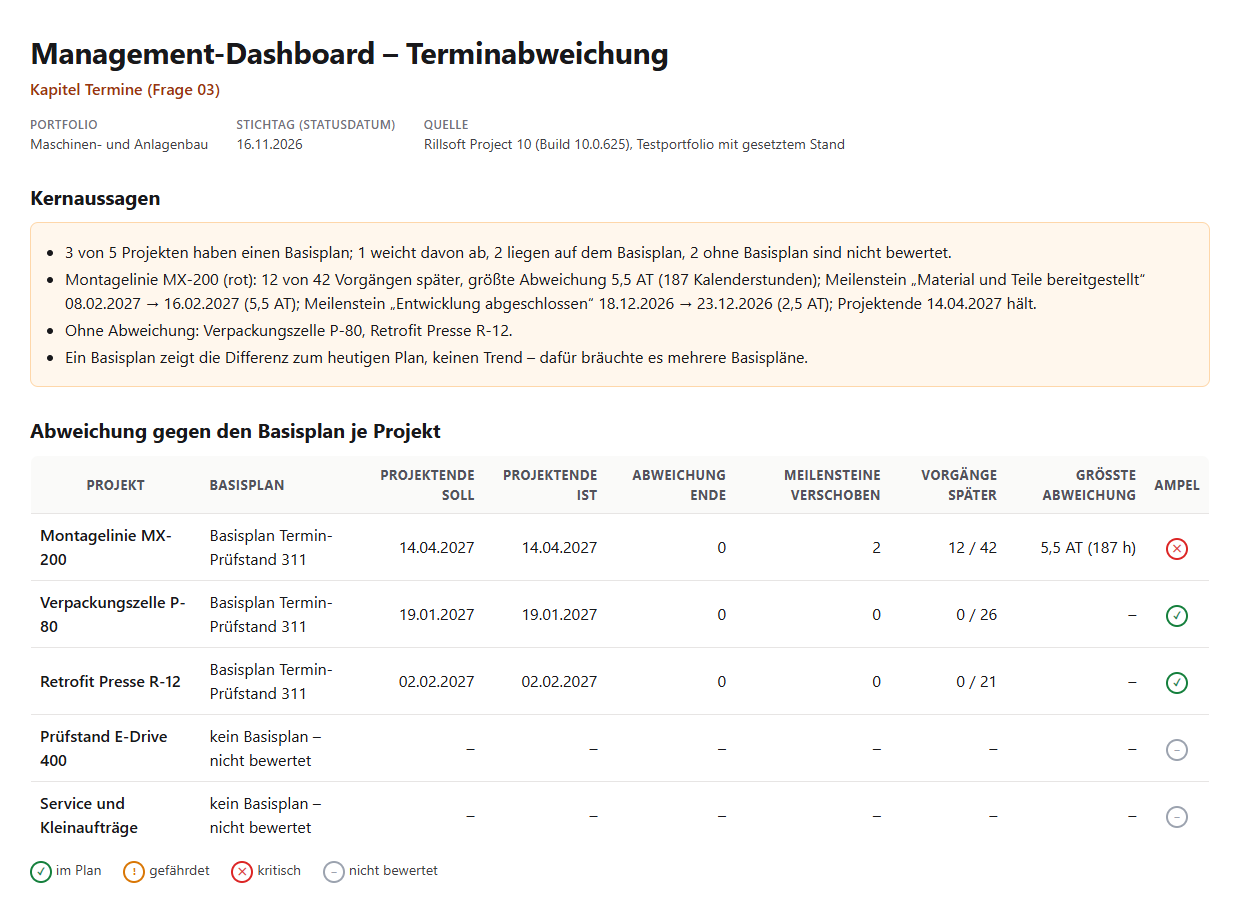
Task: Click the Kernaussagen heading
Action: pyautogui.click(x=95, y=198)
